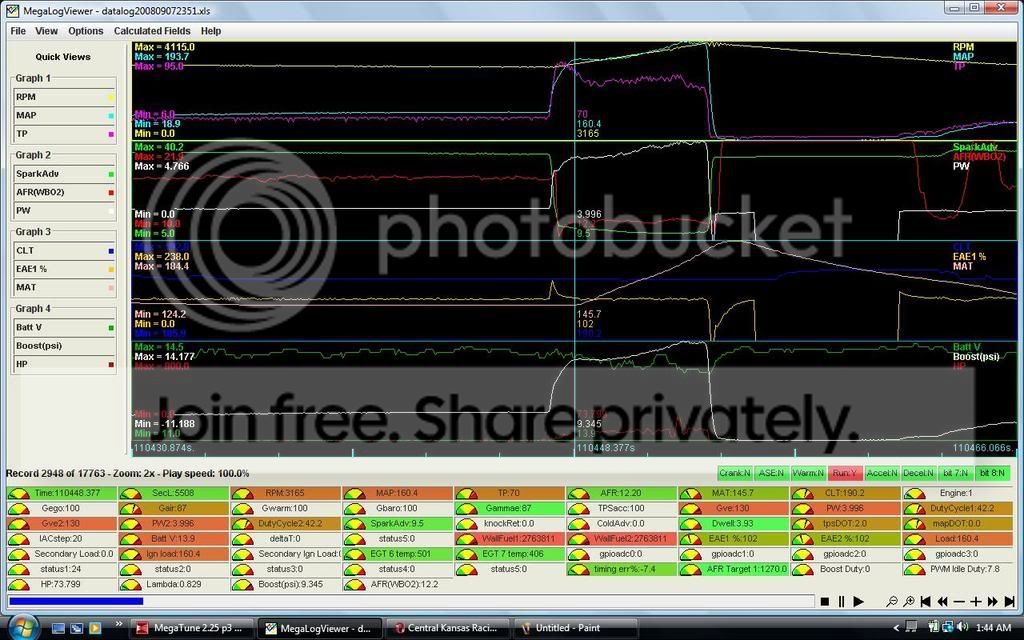This screenshot has width=1024, height=640.
Task: Jump to the beginning of the log
Action: point(925,601)
